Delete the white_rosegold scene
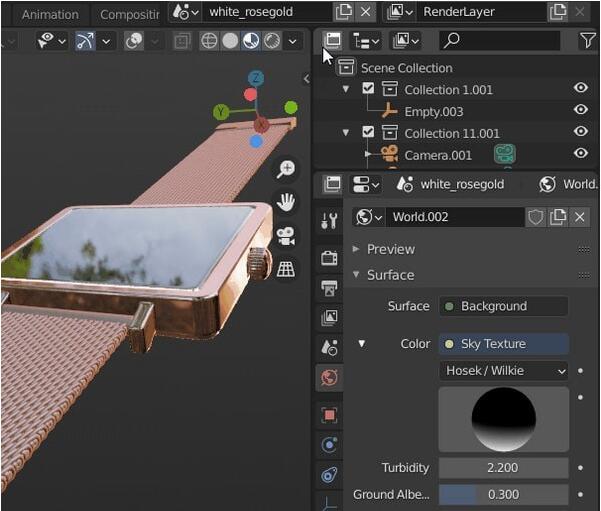The height and width of the screenshot is (511, 601). [x=366, y=12]
